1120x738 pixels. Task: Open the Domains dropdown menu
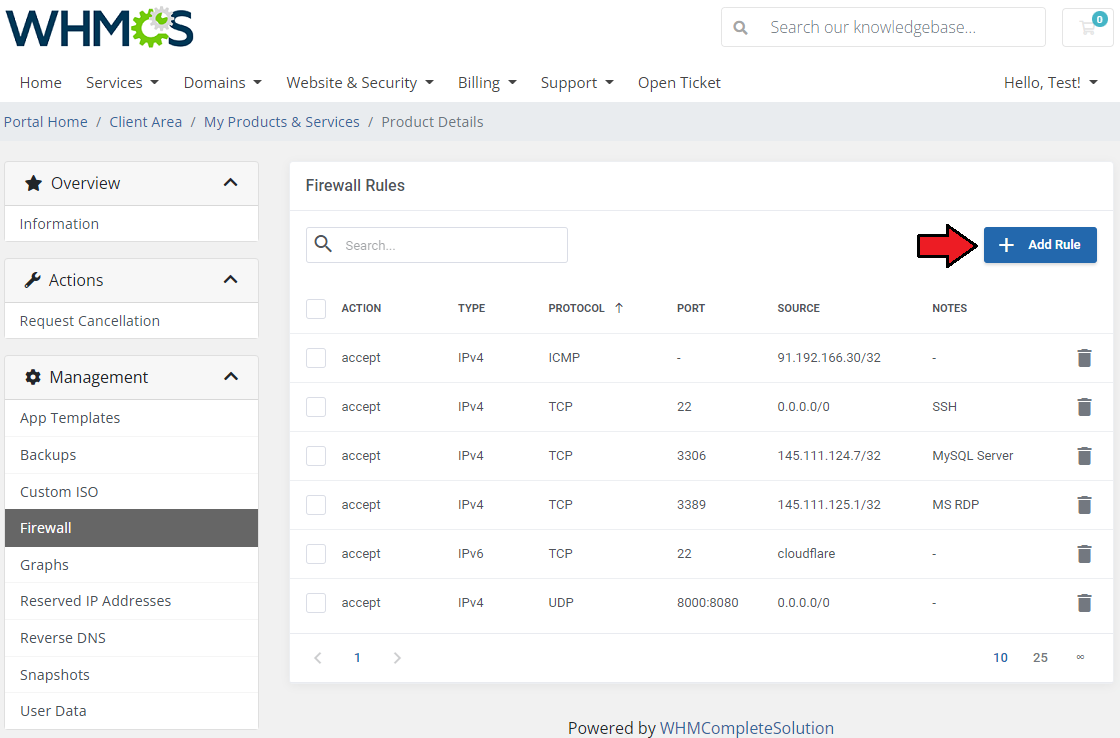[223, 83]
